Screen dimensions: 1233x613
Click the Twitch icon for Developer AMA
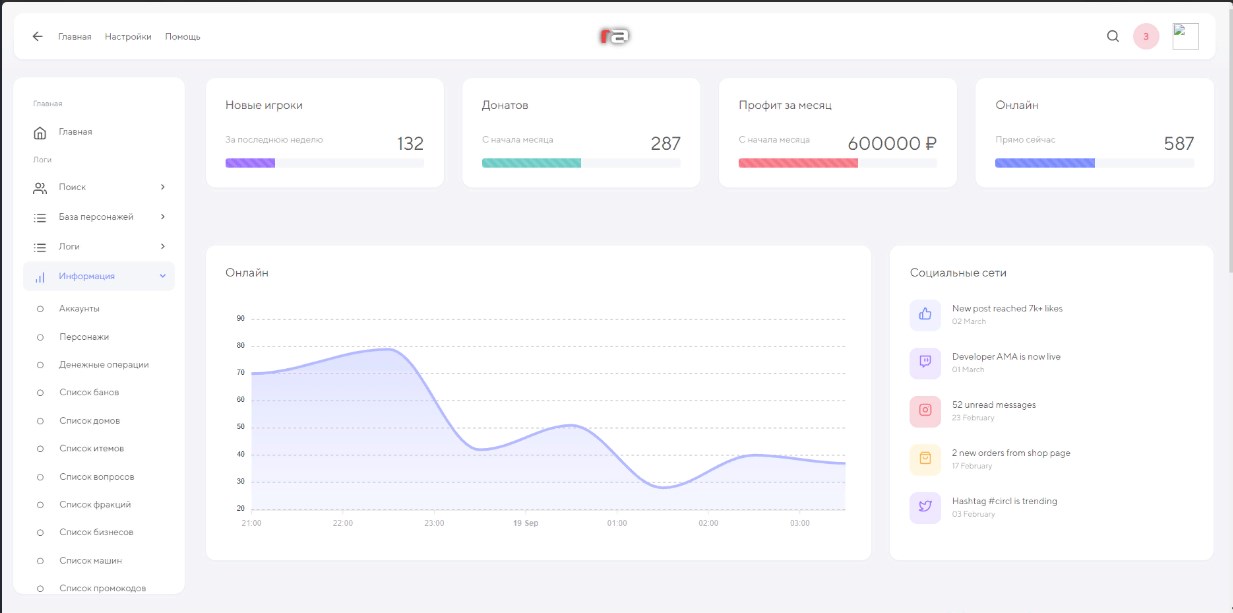pyautogui.click(x=925, y=362)
